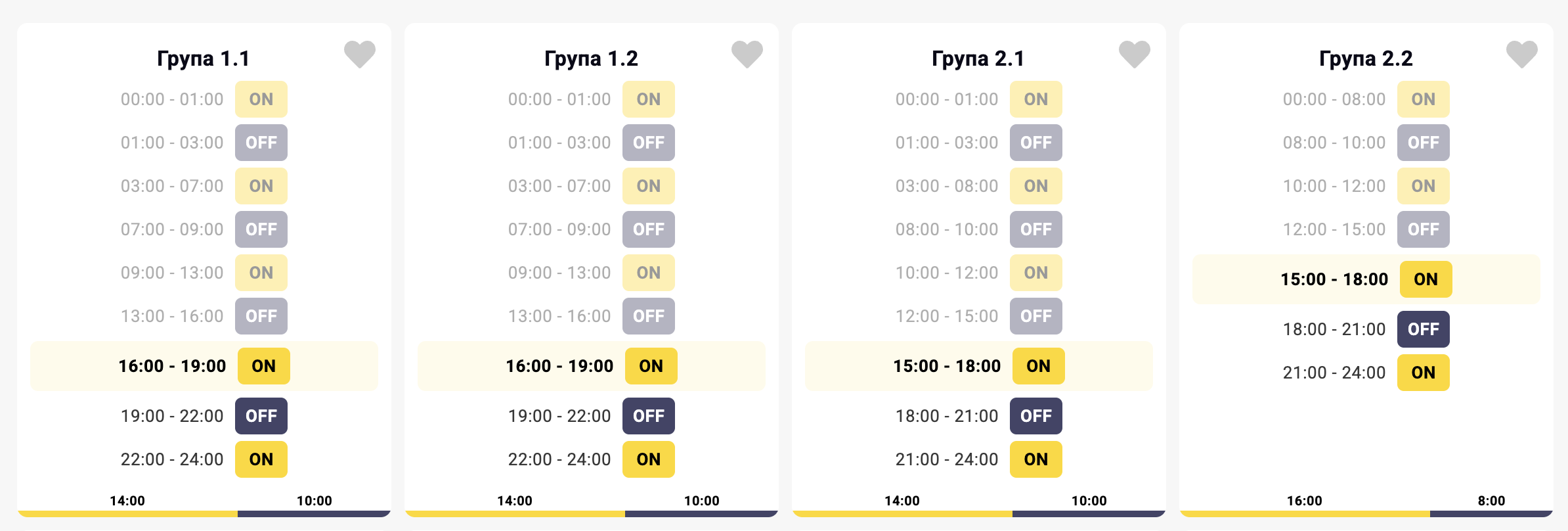The height and width of the screenshot is (531, 1568).
Task: Click faded ON badge 00:00-08:00 in Група 2.2
Action: [1424, 99]
